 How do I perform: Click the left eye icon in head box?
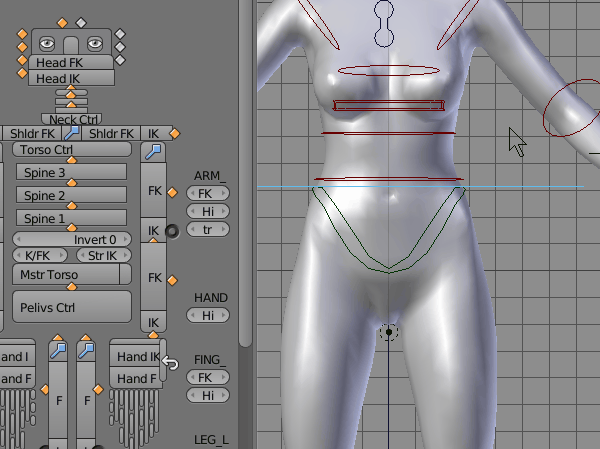click(47, 43)
